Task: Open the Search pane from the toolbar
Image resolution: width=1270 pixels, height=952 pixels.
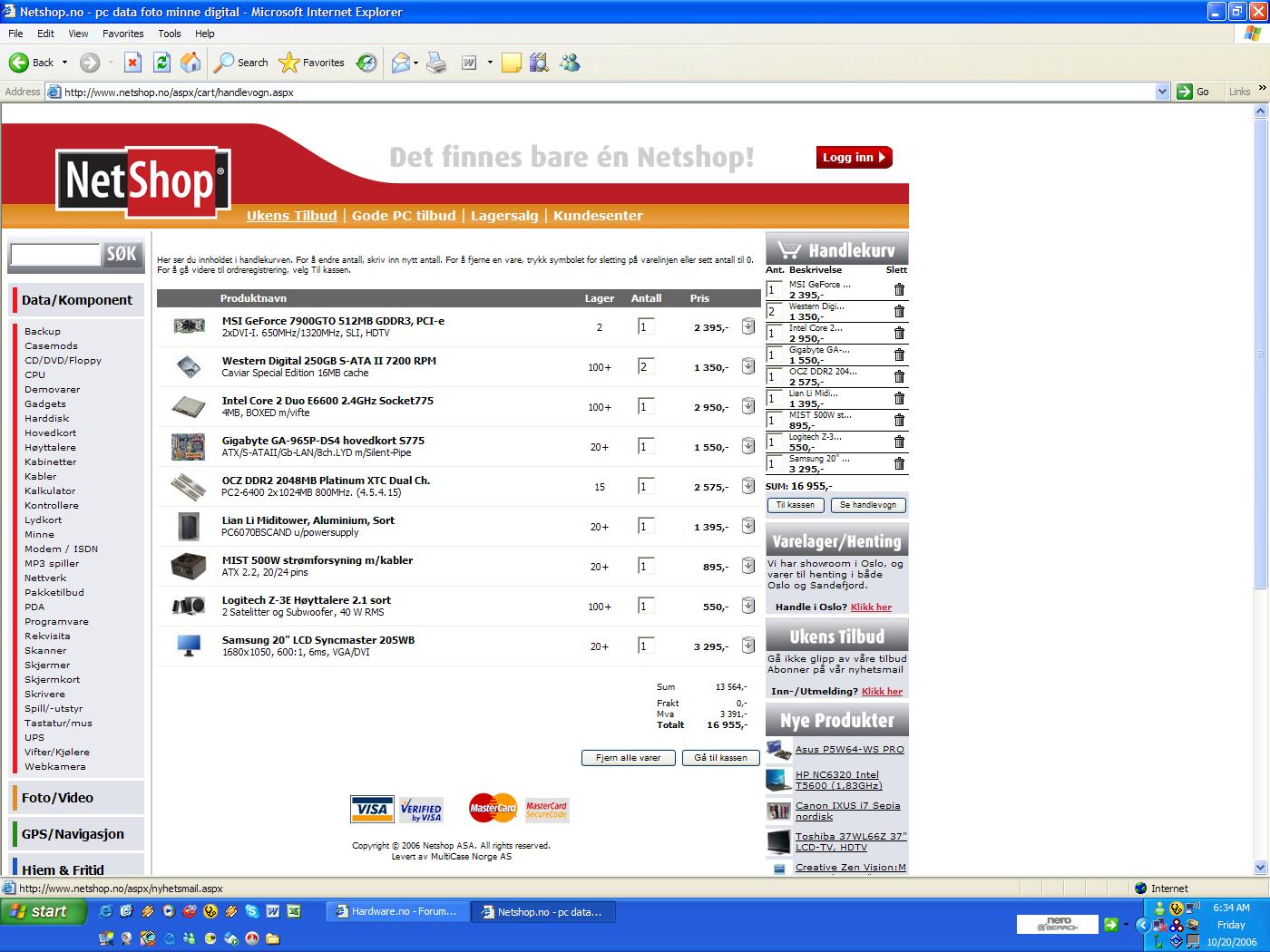Action: click(x=241, y=63)
